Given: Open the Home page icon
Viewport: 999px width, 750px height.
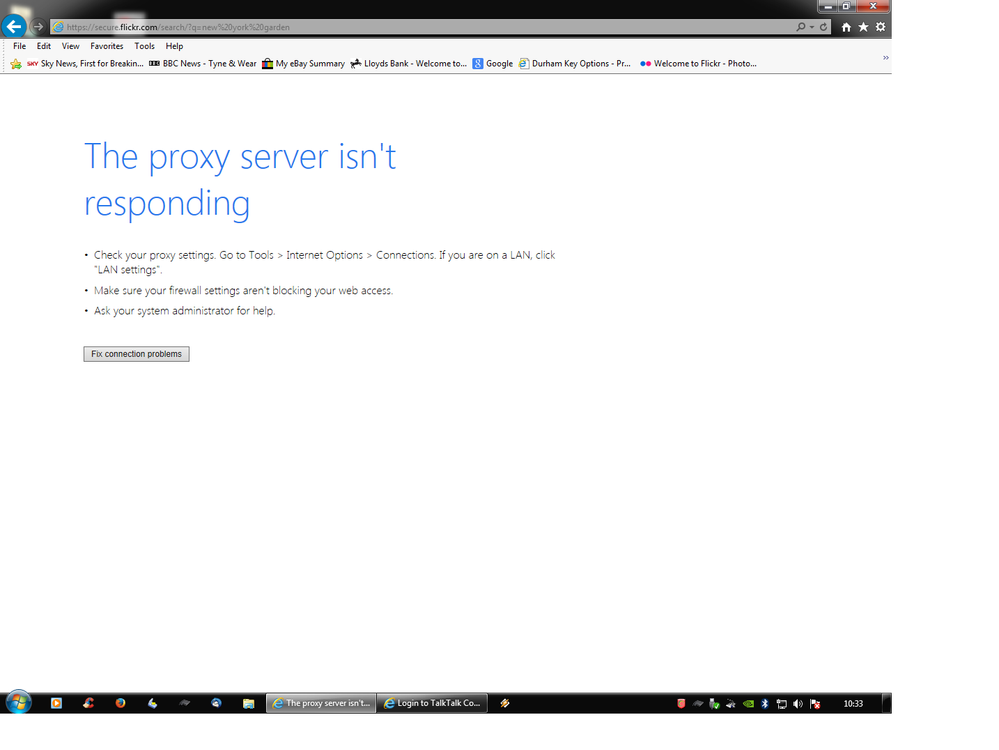Looking at the screenshot, I should point(846,27).
